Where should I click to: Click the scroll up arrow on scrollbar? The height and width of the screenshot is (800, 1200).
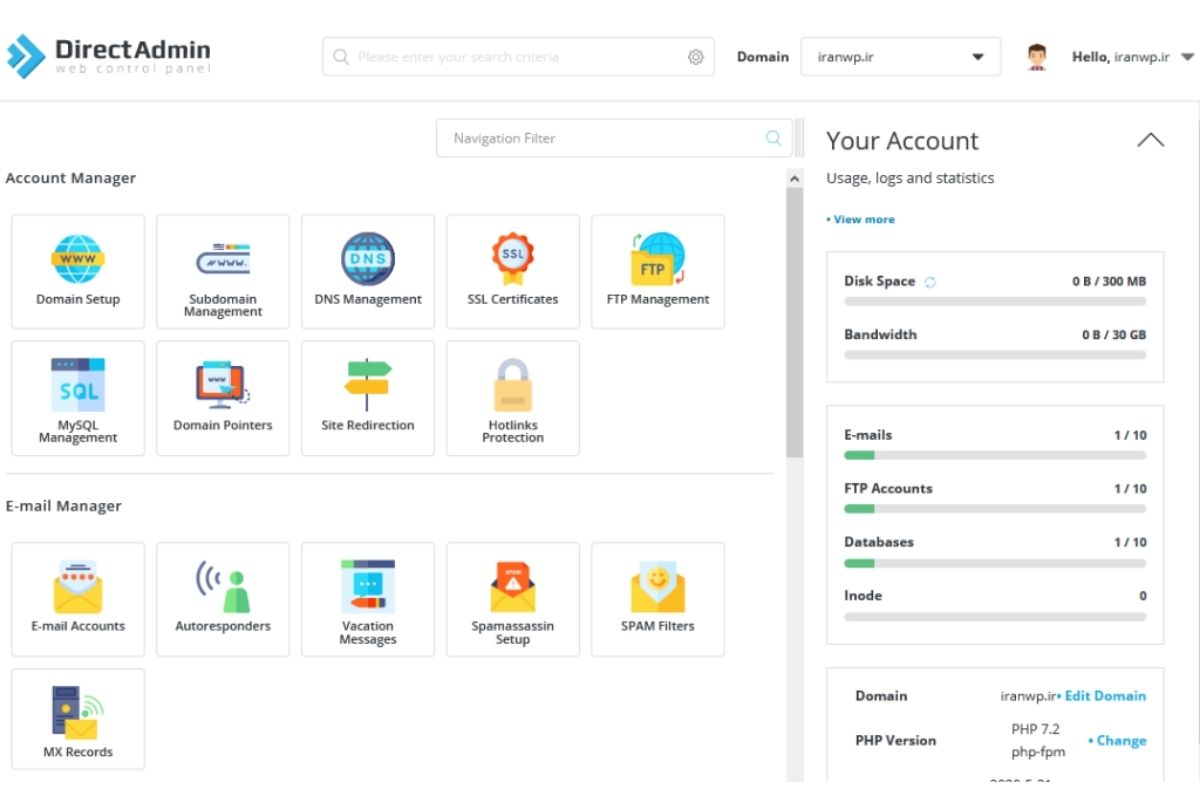tap(795, 178)
